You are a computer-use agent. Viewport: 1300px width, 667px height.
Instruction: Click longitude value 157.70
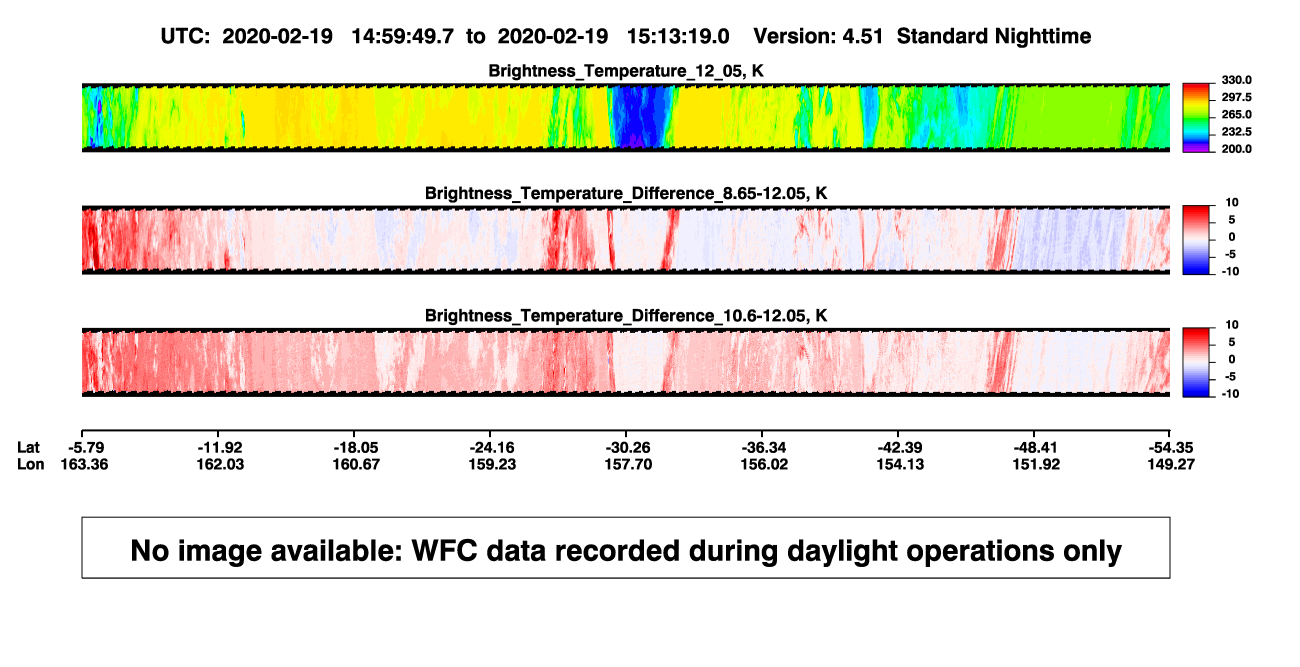[x=628, y=463]
